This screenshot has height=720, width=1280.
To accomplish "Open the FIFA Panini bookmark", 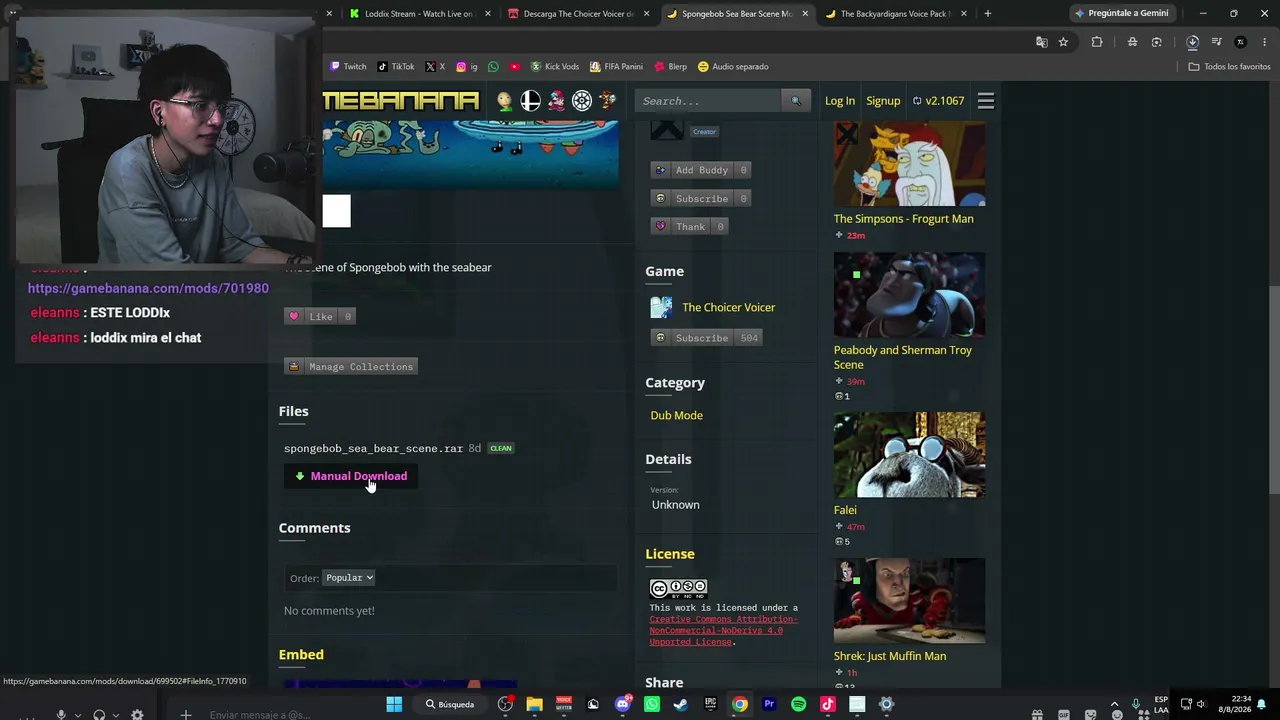I will pyautogui.click(x=616, y=67).
